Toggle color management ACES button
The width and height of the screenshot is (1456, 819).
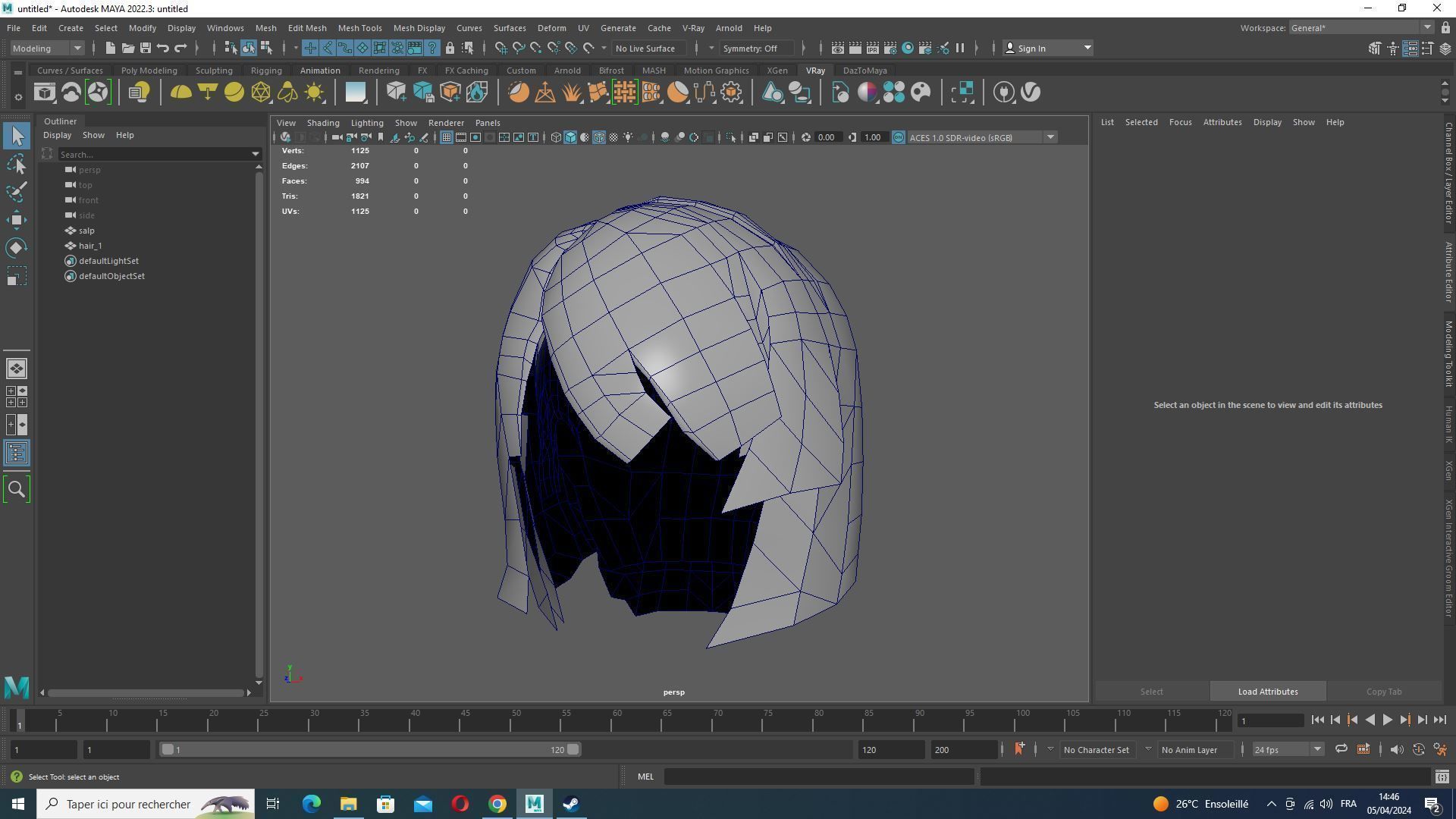pos(899,138)
